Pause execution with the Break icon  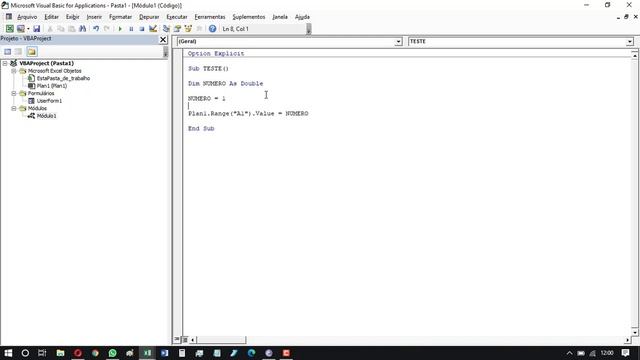tap(131, 29)
